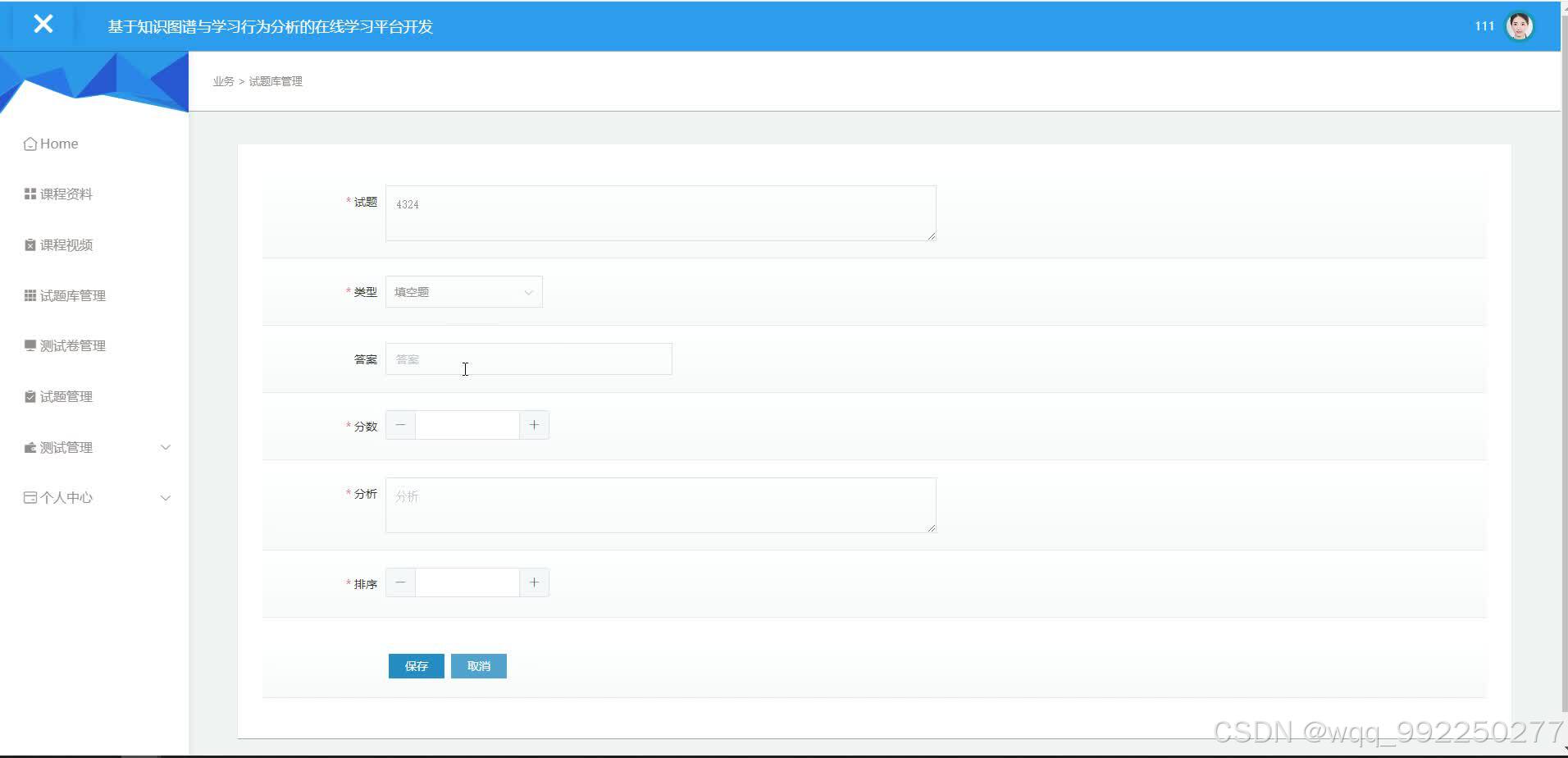Increase the 分数 value with plus
Image resolution: width=1568 pixels, height=758 pixels.
tap(534, 425)
